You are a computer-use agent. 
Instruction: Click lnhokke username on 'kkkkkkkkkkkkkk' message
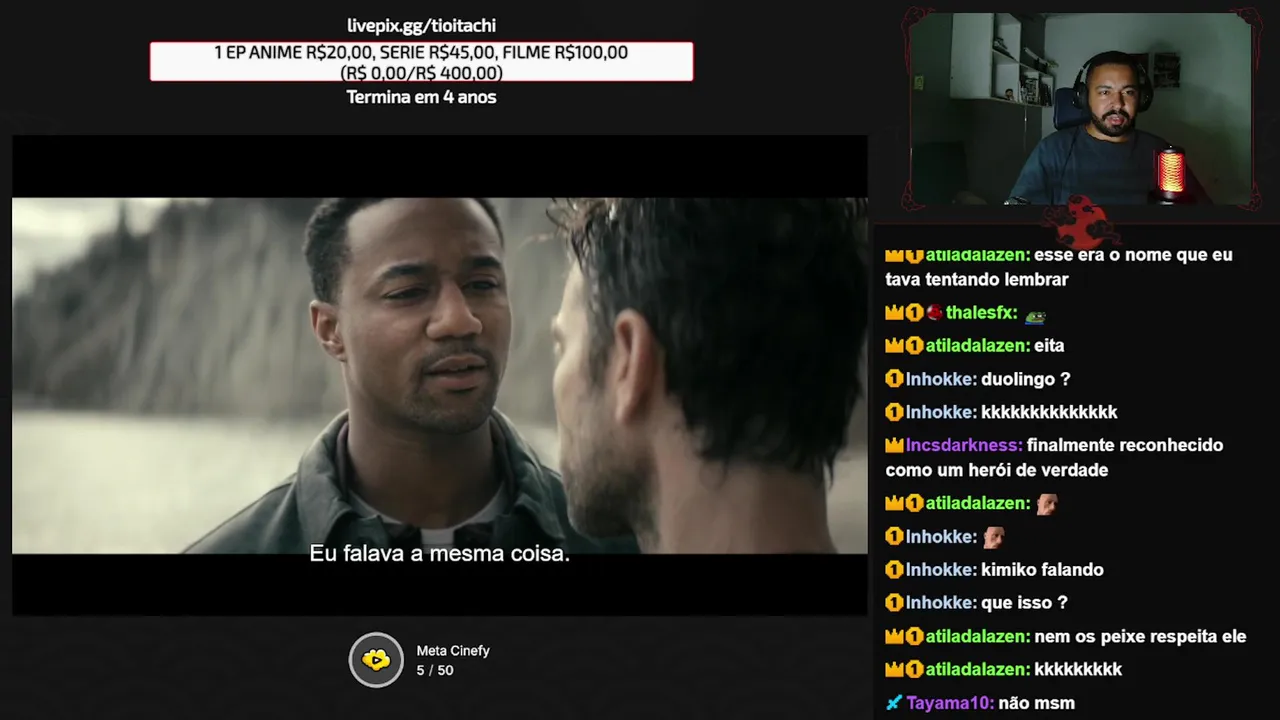(941, 412)
